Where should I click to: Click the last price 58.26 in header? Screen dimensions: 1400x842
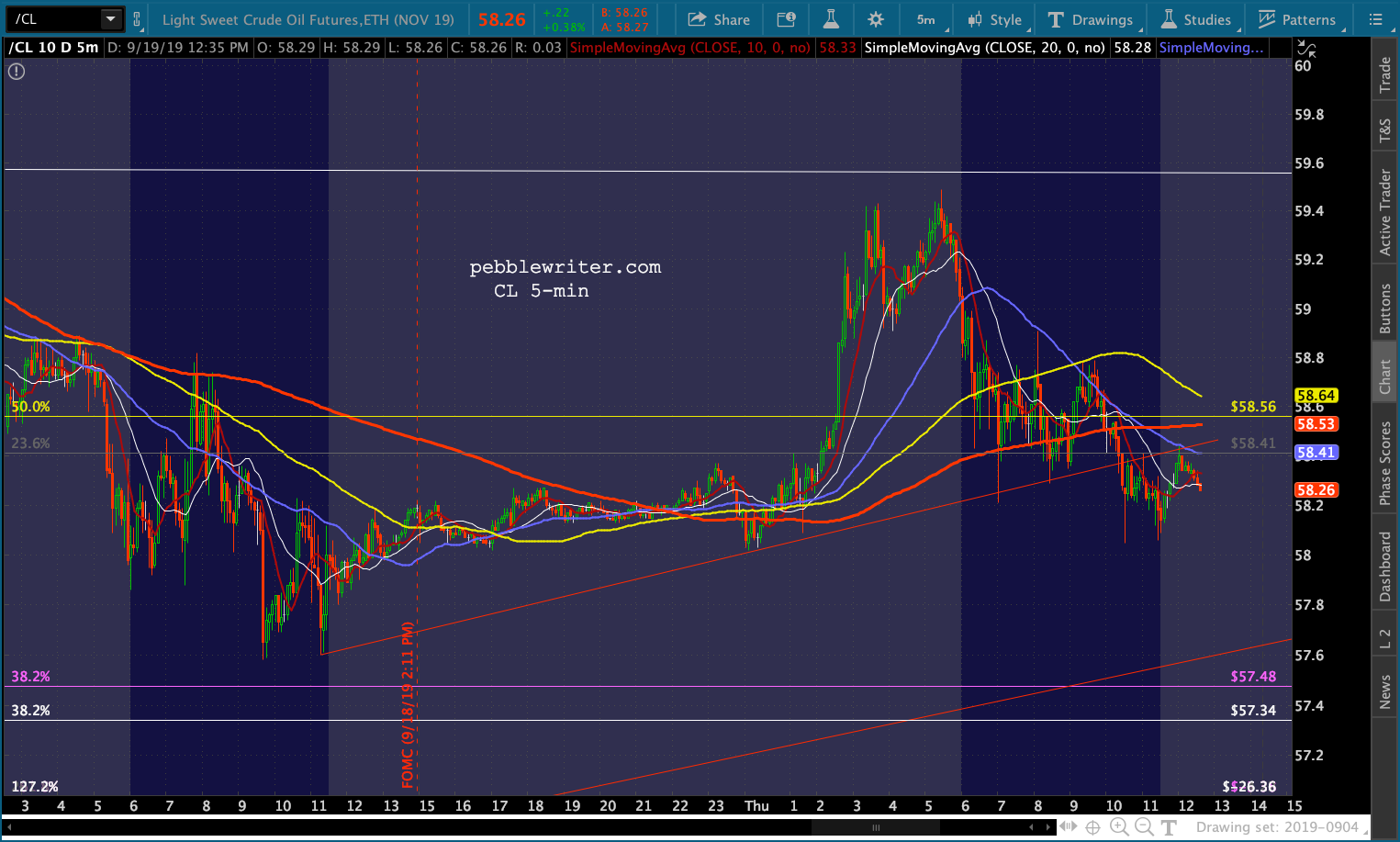point(501,19)
